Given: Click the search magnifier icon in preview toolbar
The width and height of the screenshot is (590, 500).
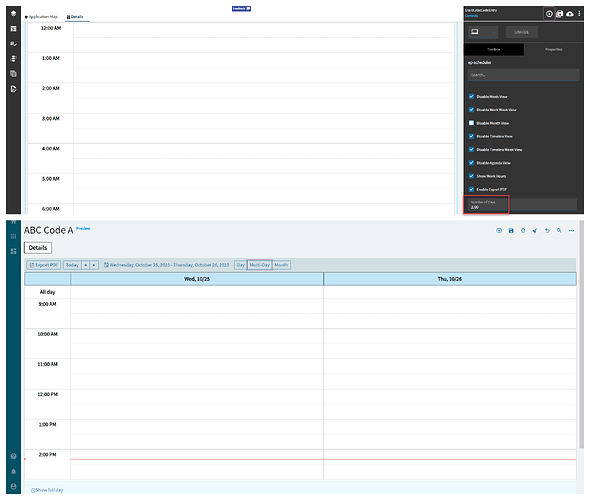Looking at the screenshot, I should click(559, 231).
